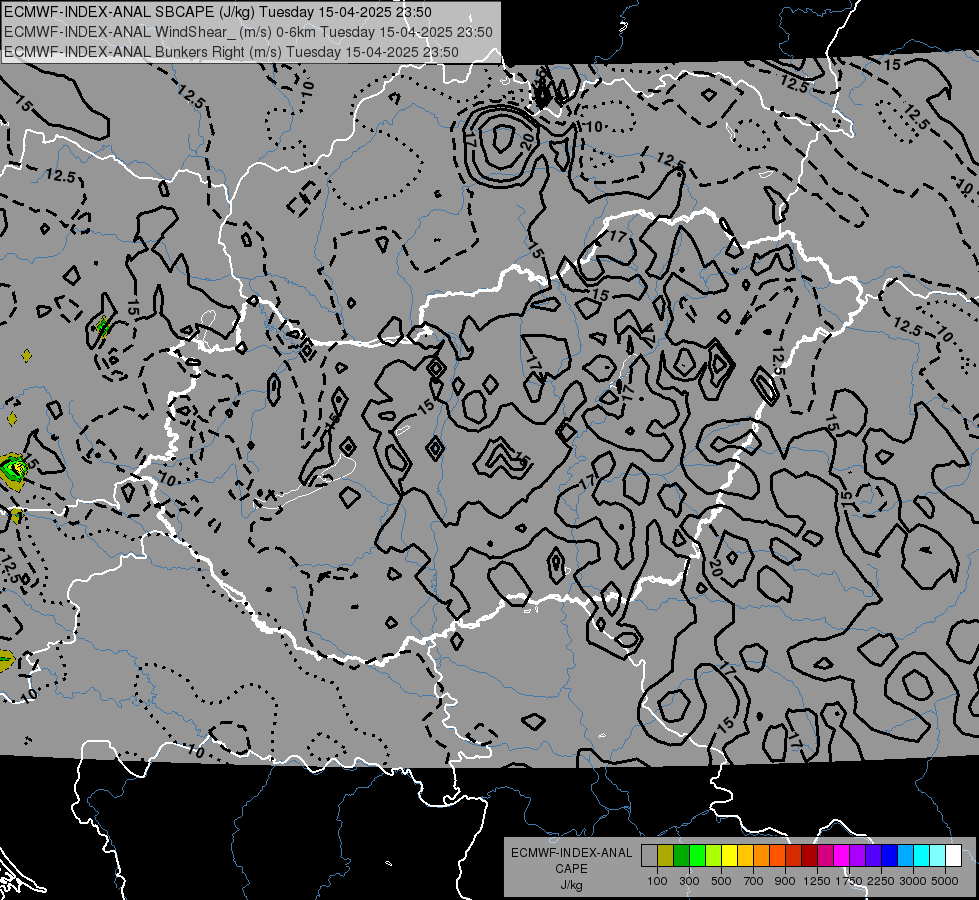This screenshot has height=900, width=979.
Task: Click the ECMWF-INDEX-ANAL legend label
Action: pyautogui.click(x=571, y=853)
